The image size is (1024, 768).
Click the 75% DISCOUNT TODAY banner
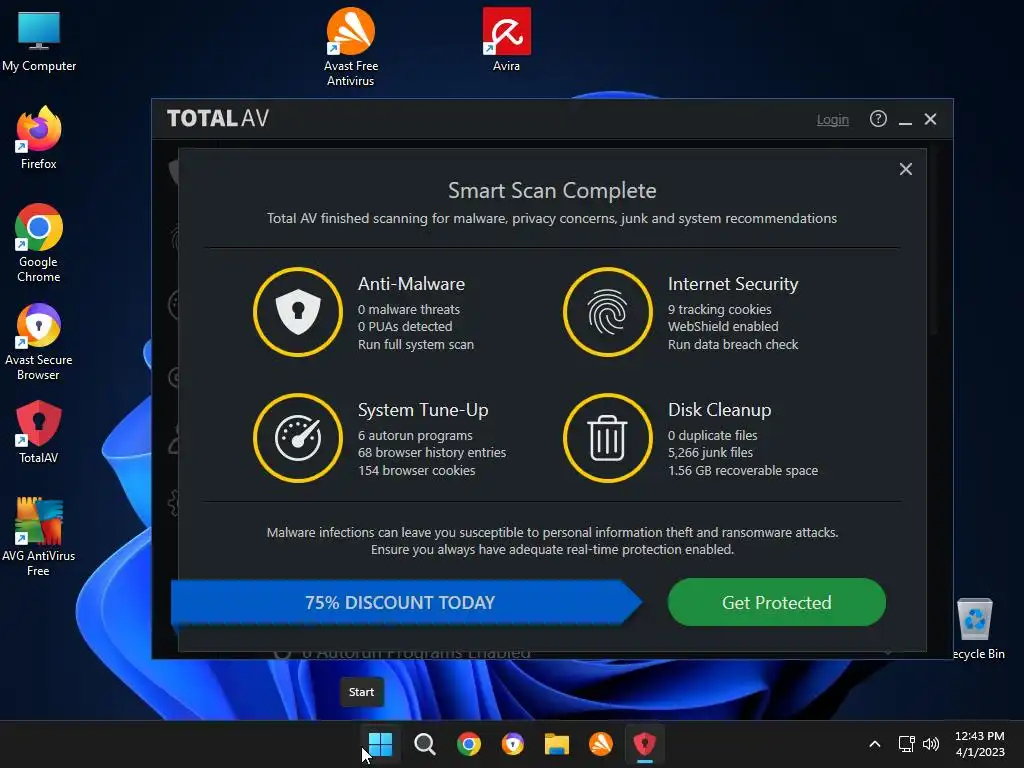click(406, 602)
